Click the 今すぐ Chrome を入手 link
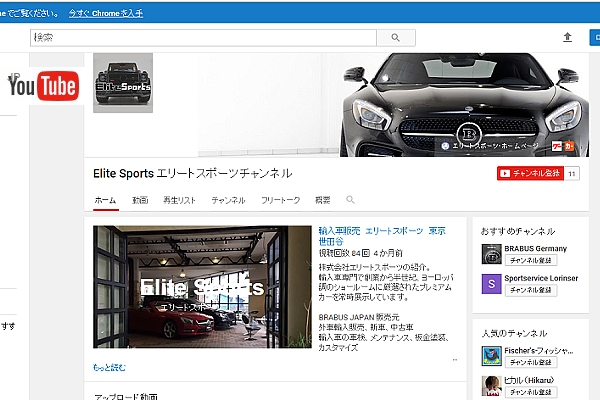The image size is (600, 400). point(106,13)
